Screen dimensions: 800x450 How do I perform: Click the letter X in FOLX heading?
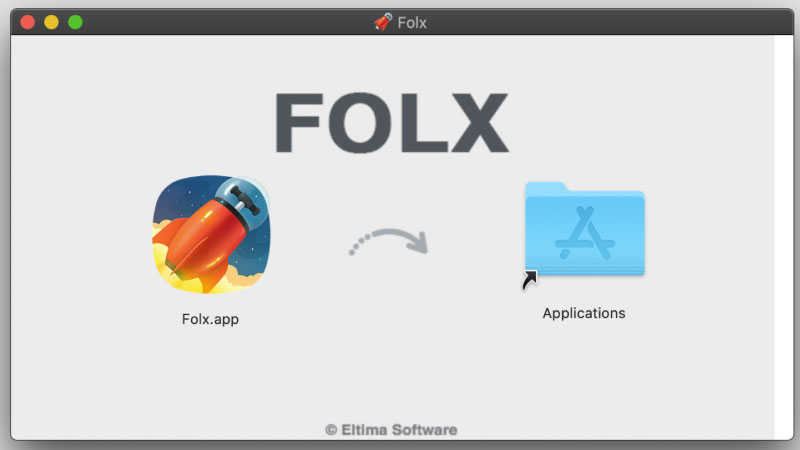(480, 122)
